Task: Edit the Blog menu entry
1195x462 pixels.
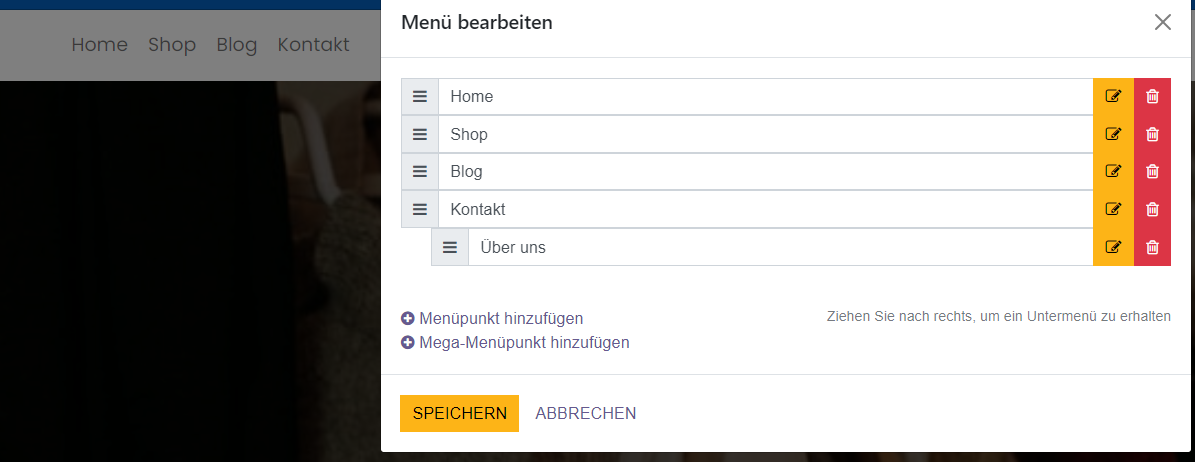Action: 1113,171
